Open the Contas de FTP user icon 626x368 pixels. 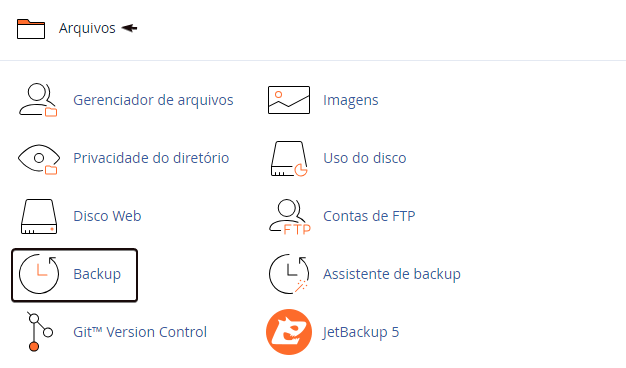coord(289,216)
